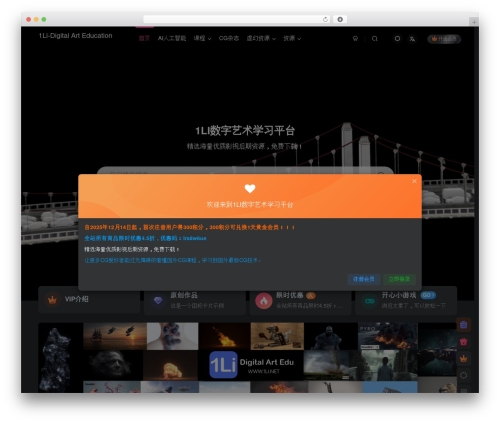Click the green 立即登录 login button
The height and width of the screenshot is (423, 500).
(399, 279)
